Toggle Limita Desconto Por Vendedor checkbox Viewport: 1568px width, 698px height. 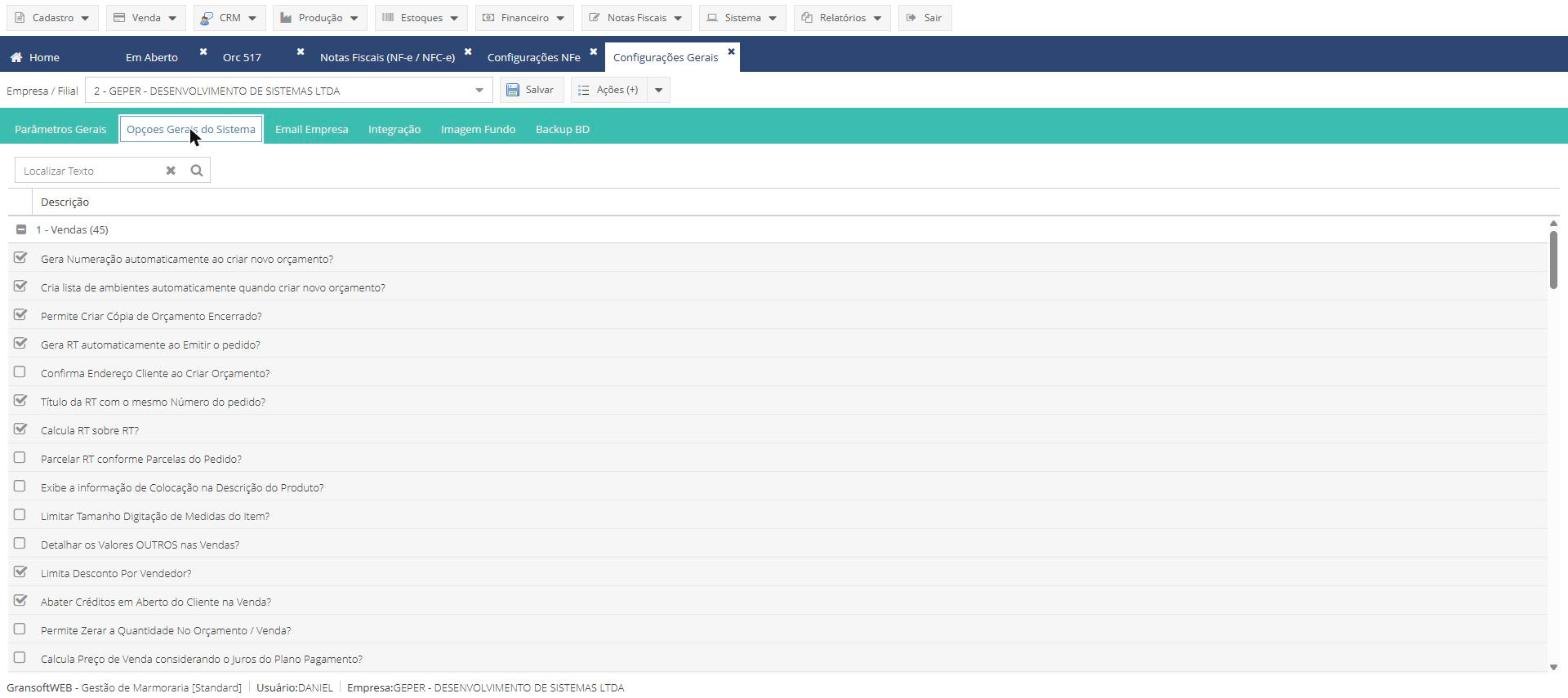[x=20, y=573]
